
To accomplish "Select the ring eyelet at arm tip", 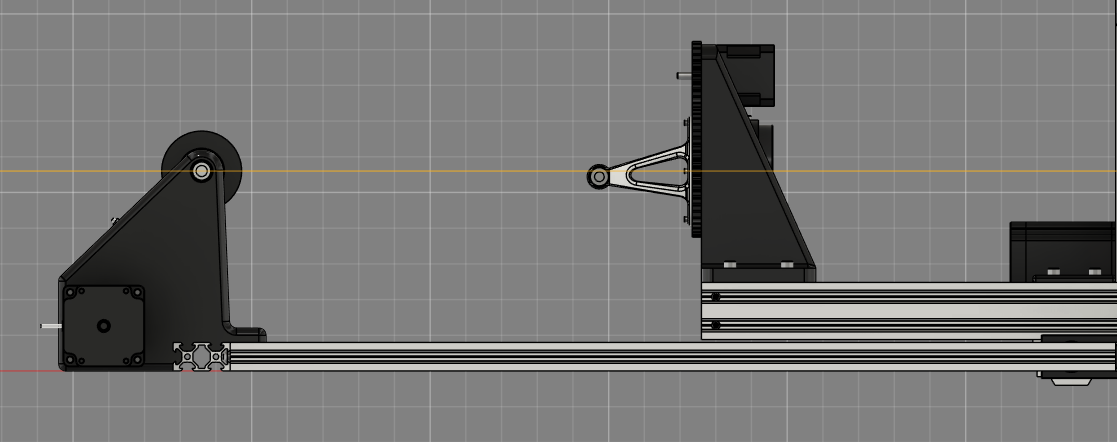I will [x=599, y=177].
